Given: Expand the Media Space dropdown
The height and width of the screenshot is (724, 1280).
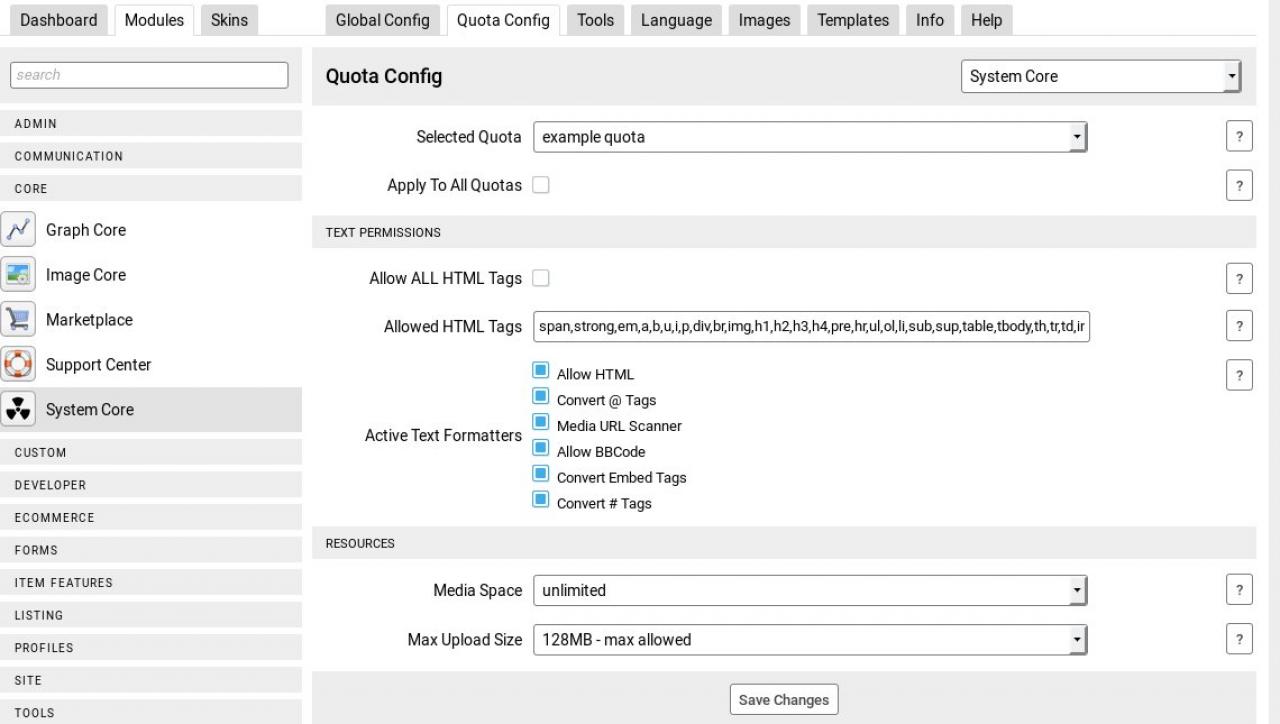Looking at the screenshot, I should point(809,590).
